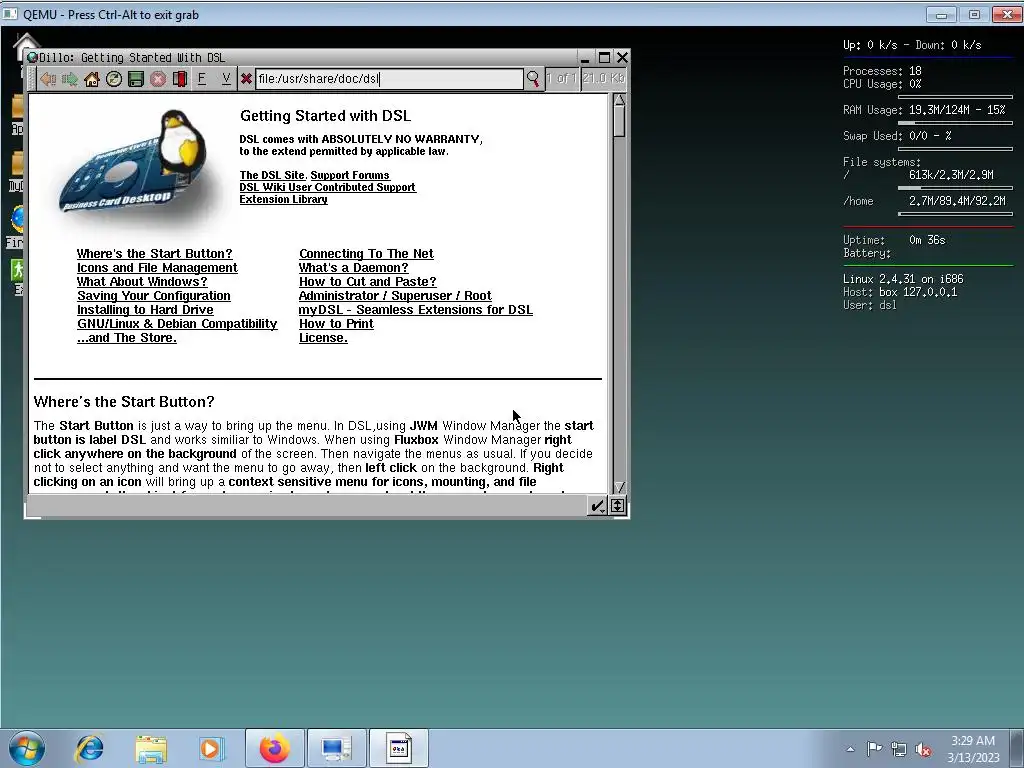Open Windows Media Player taskbar icon
Screen dimensions: 1024x768
(x=211, y=748)
